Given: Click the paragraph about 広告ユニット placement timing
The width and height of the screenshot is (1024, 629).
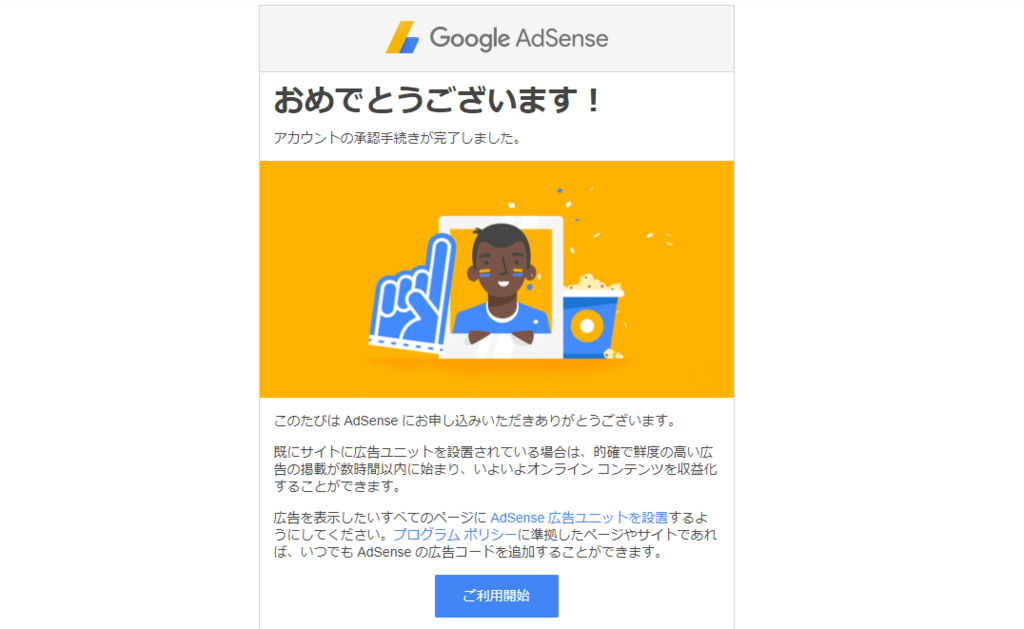Looking at the screenshot, I should pyautogui.click(x=495, y=469).
